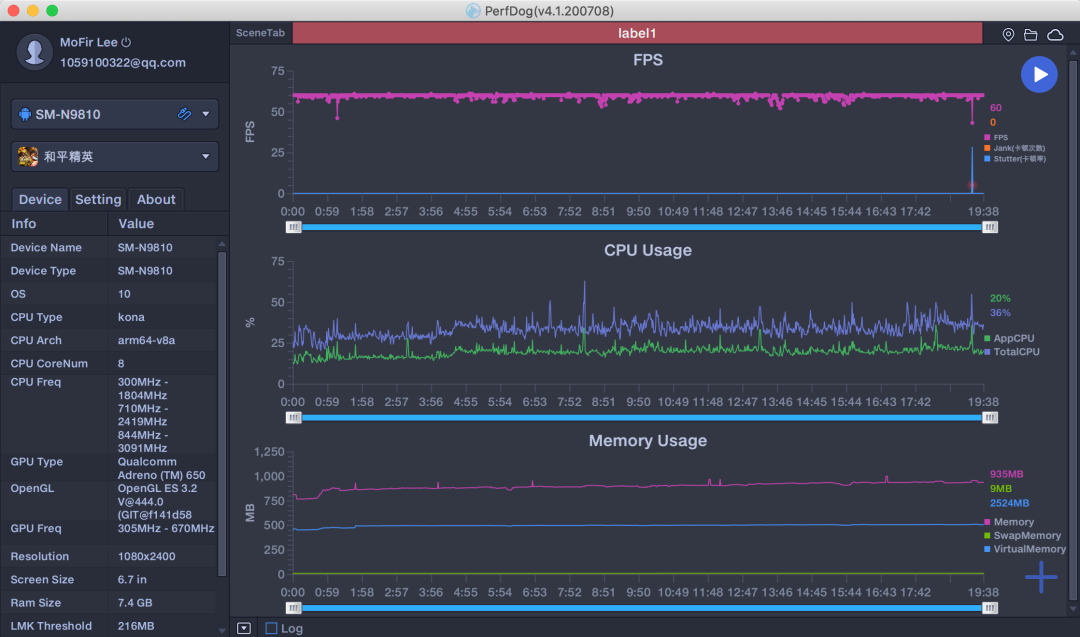The image size is (1080, 637).
Task: Switch to the Device tab
Action: 40,199
